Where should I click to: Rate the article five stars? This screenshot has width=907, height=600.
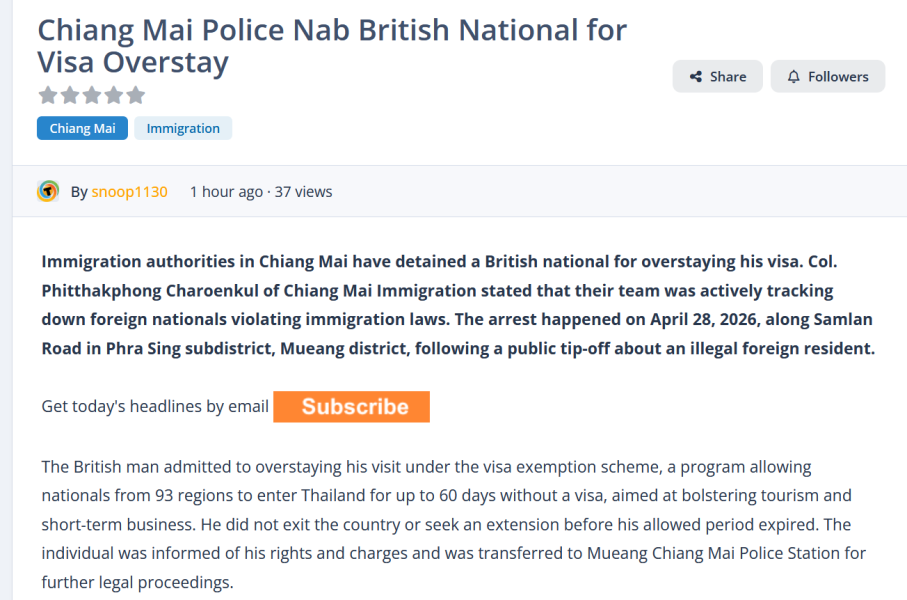[136, 95]
